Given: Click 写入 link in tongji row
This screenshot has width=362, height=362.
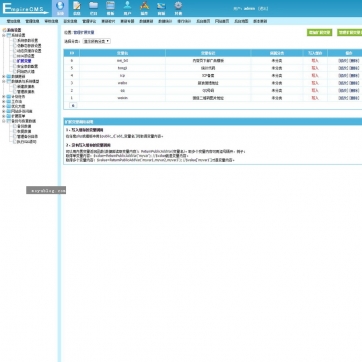Looking at the screenshot, I should pyautogui.click(x=315, y=68).
